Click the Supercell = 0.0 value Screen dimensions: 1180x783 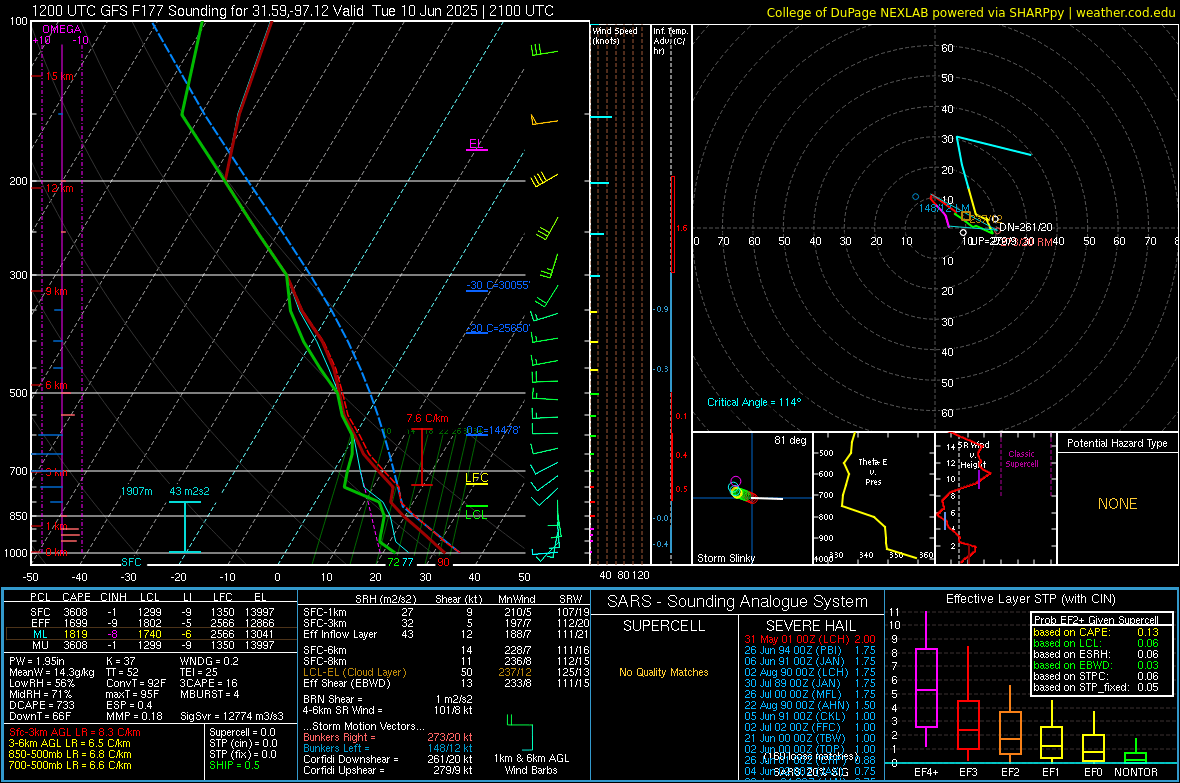coord(242,732)
